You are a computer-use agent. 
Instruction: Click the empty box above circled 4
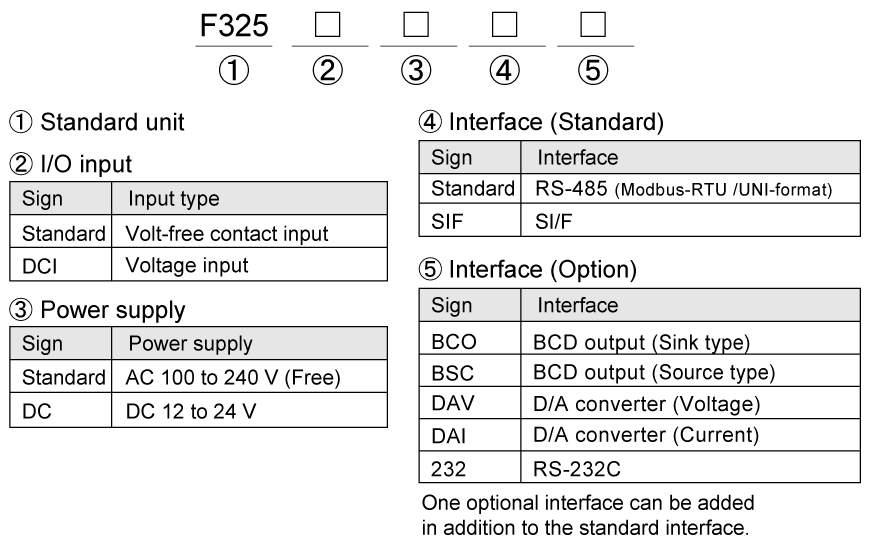coord(506,26)
